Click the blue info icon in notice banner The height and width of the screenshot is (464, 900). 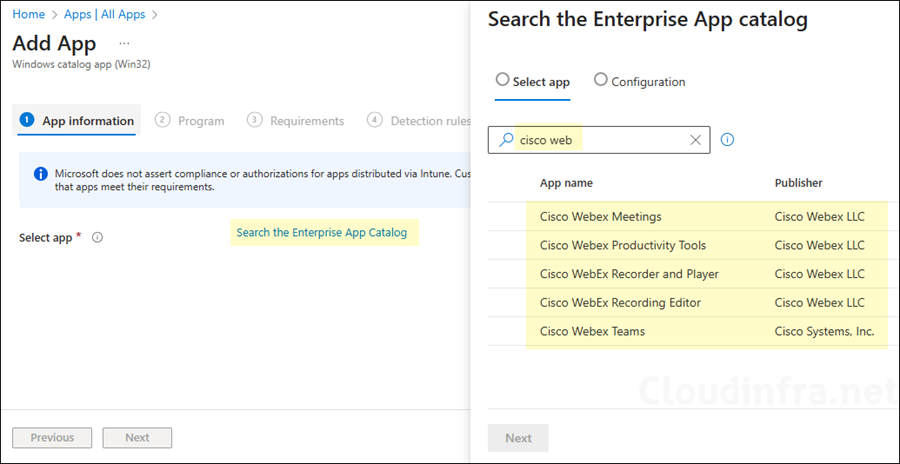coord(41,173)
